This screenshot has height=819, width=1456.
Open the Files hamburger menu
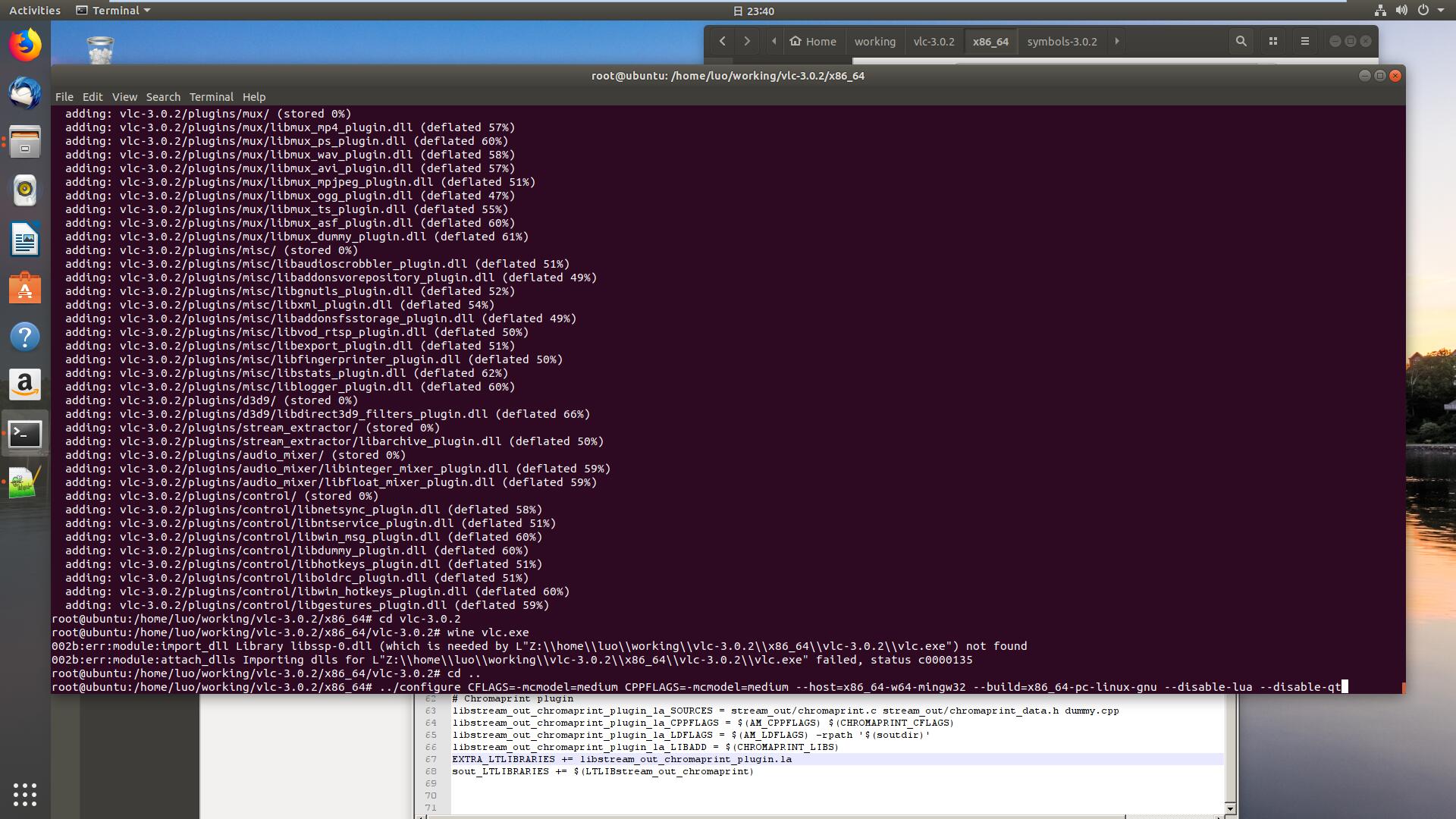(x=1305, y=42)
